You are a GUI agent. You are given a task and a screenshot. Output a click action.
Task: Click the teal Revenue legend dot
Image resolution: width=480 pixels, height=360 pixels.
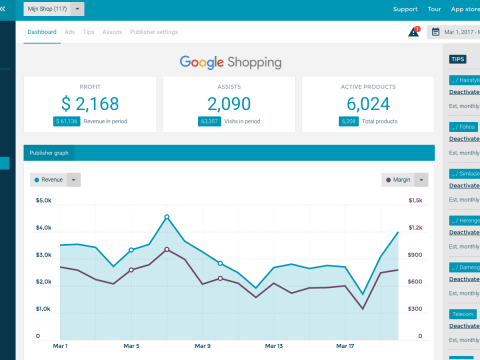click(37, 180)
